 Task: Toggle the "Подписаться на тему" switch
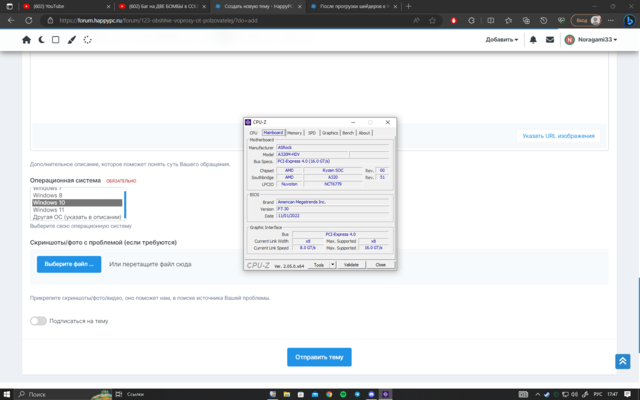[38, 321]
